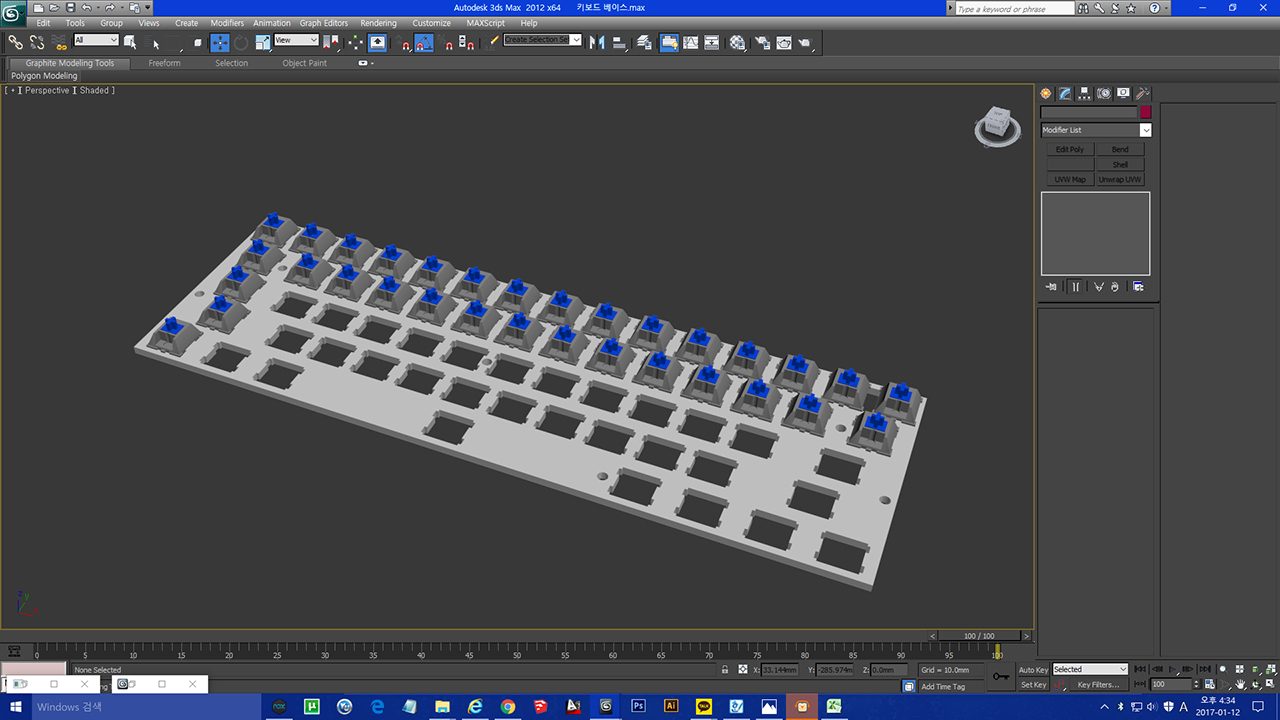Switch to the Freeform ribbon tab
Image resolution: width=1280 pixels, height=720 pixels.
[x=165, y=63]
